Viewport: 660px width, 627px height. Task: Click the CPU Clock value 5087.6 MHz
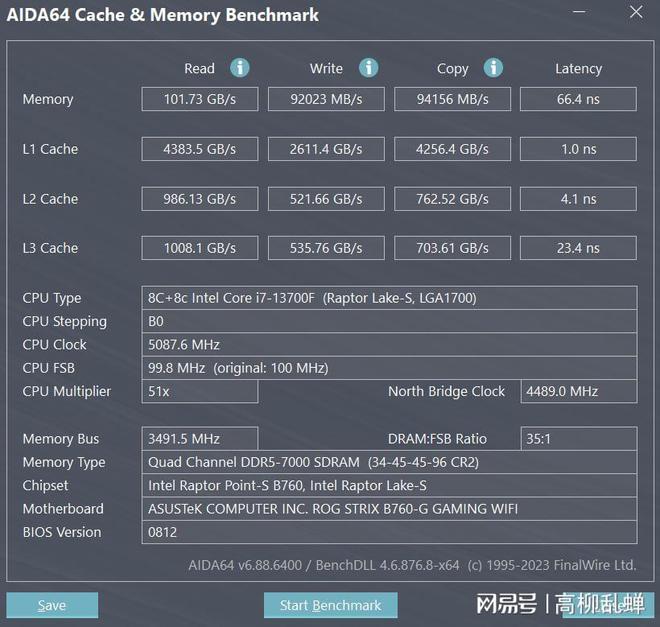click(389, 345)
